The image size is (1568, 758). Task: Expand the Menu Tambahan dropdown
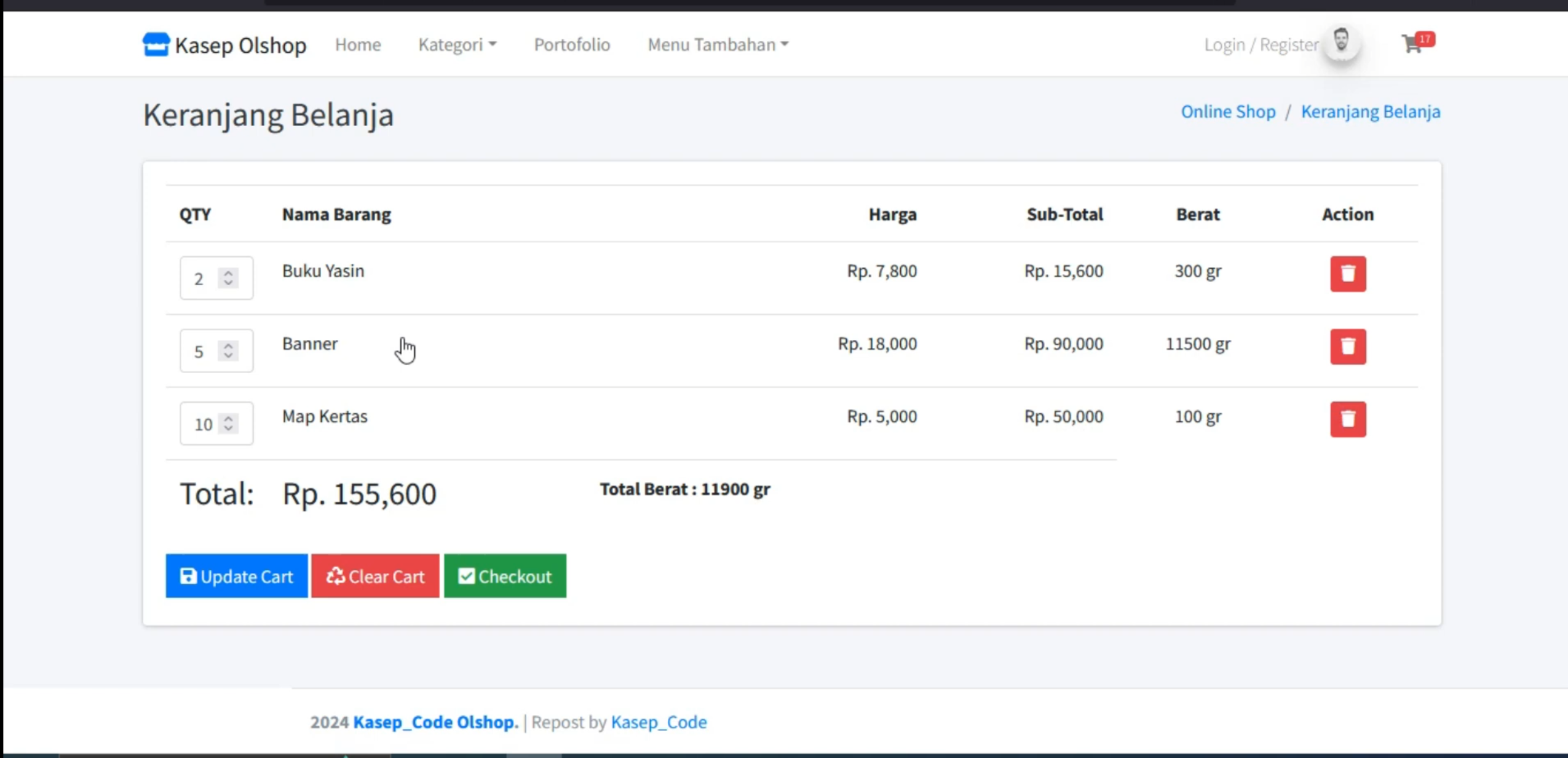(718, 45)
